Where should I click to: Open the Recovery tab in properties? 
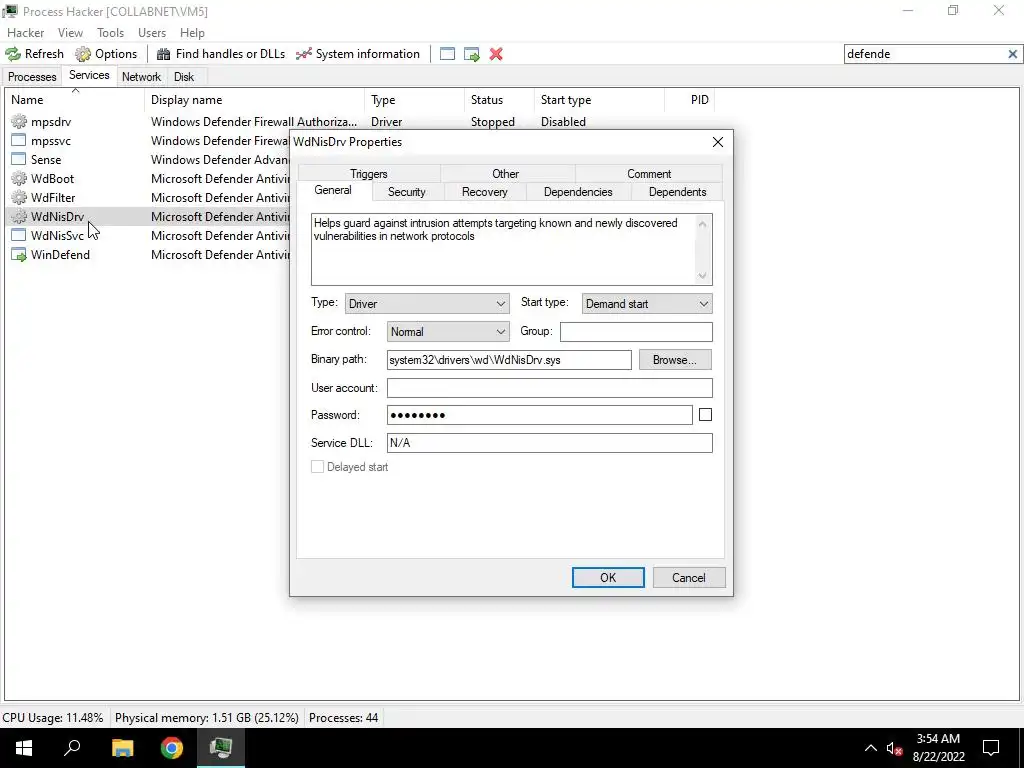(485, 192)
